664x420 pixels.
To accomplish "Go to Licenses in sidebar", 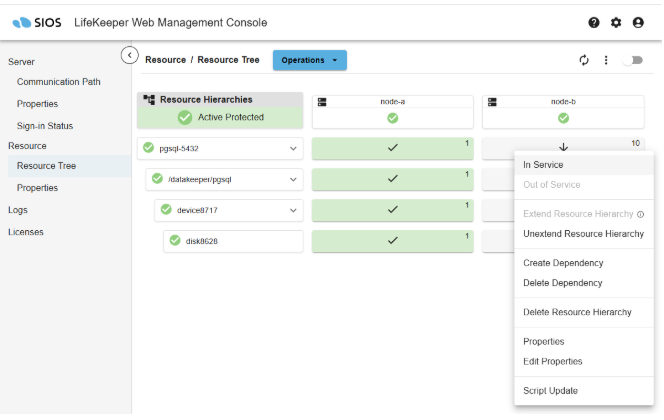I will tap(26, 232).
